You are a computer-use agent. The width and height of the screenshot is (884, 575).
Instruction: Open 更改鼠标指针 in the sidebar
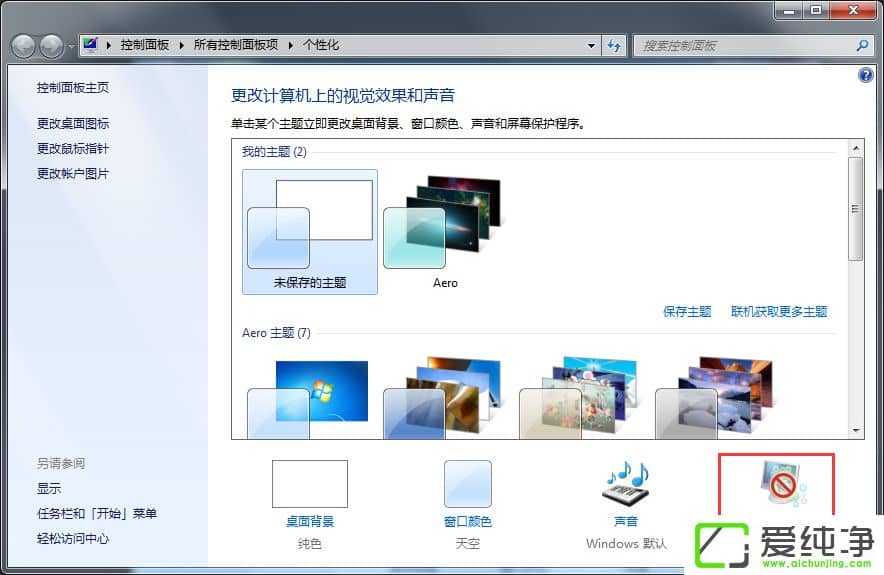(73, 148)
